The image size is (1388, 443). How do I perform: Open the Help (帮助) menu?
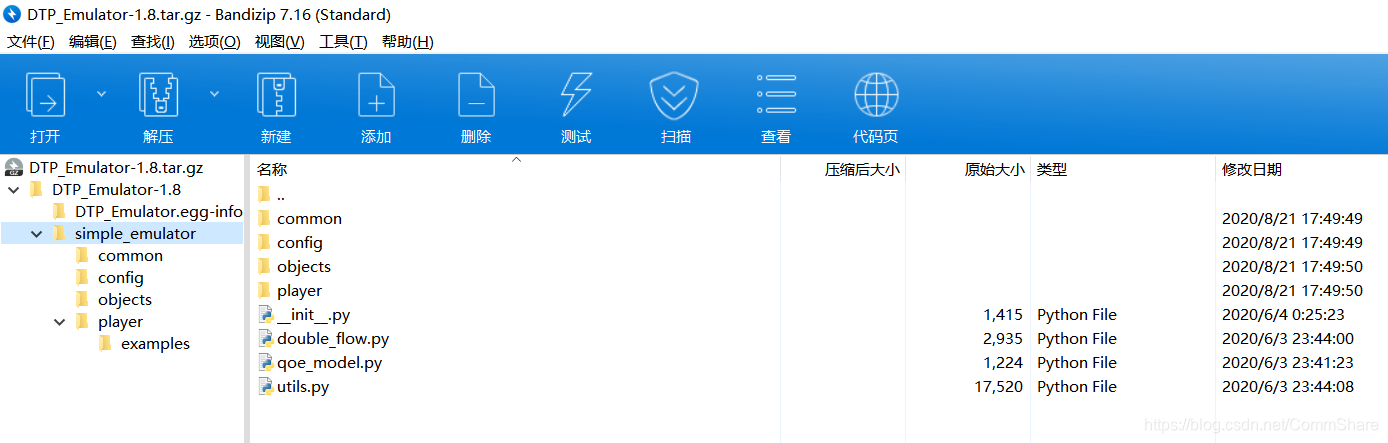pos(408,42)
